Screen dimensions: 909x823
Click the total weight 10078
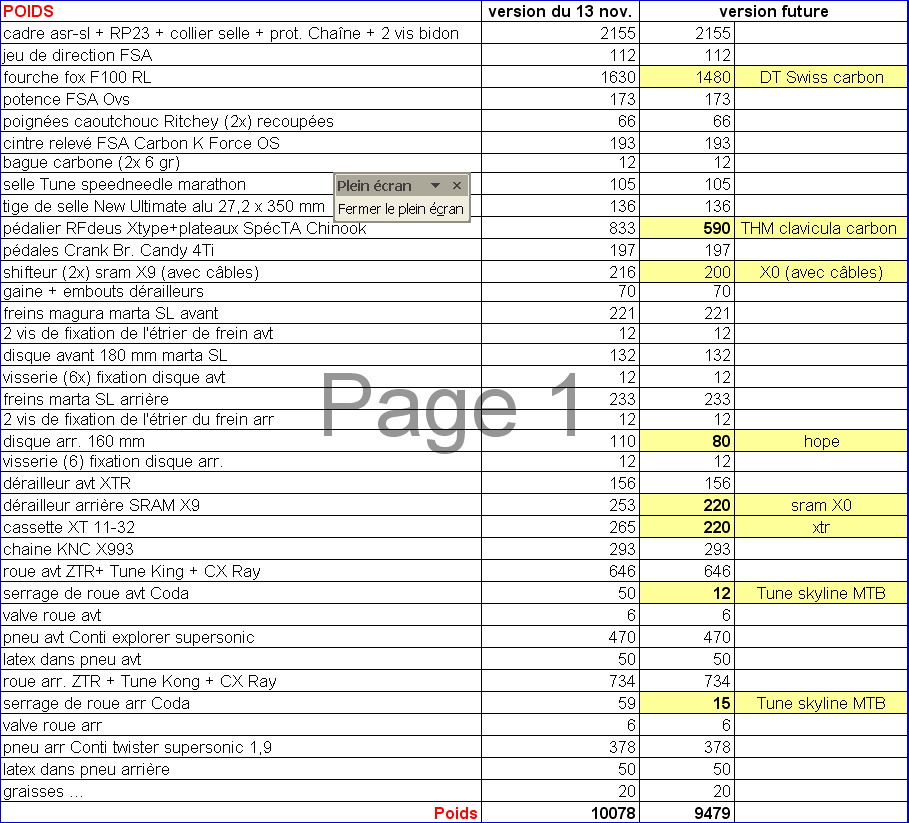pyautogui.click(x=561, y=813)
